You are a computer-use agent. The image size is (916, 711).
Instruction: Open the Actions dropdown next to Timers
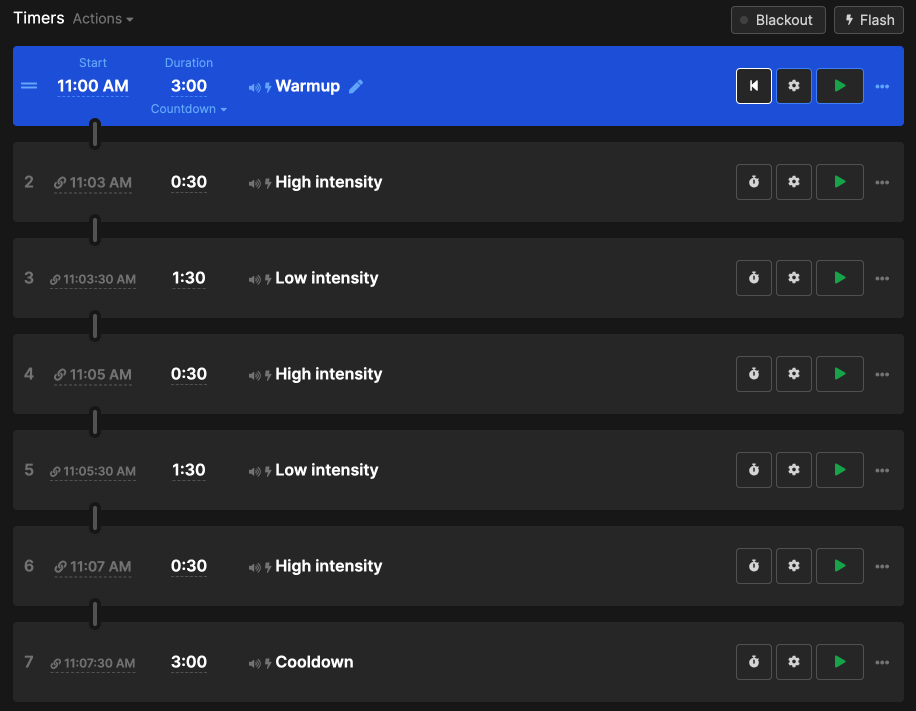(x=103, y=19)
